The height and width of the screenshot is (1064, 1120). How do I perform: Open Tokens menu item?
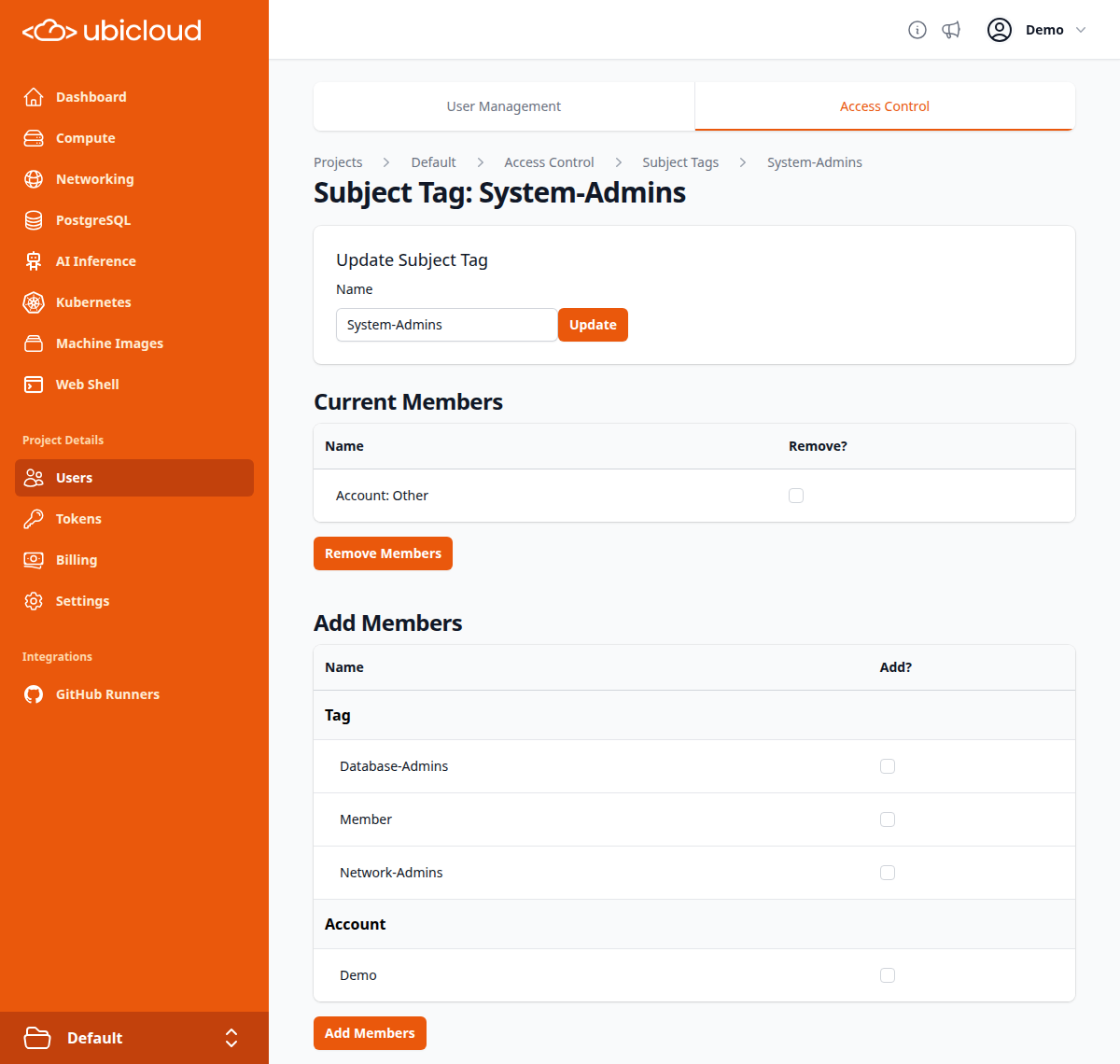click(134, 519)
